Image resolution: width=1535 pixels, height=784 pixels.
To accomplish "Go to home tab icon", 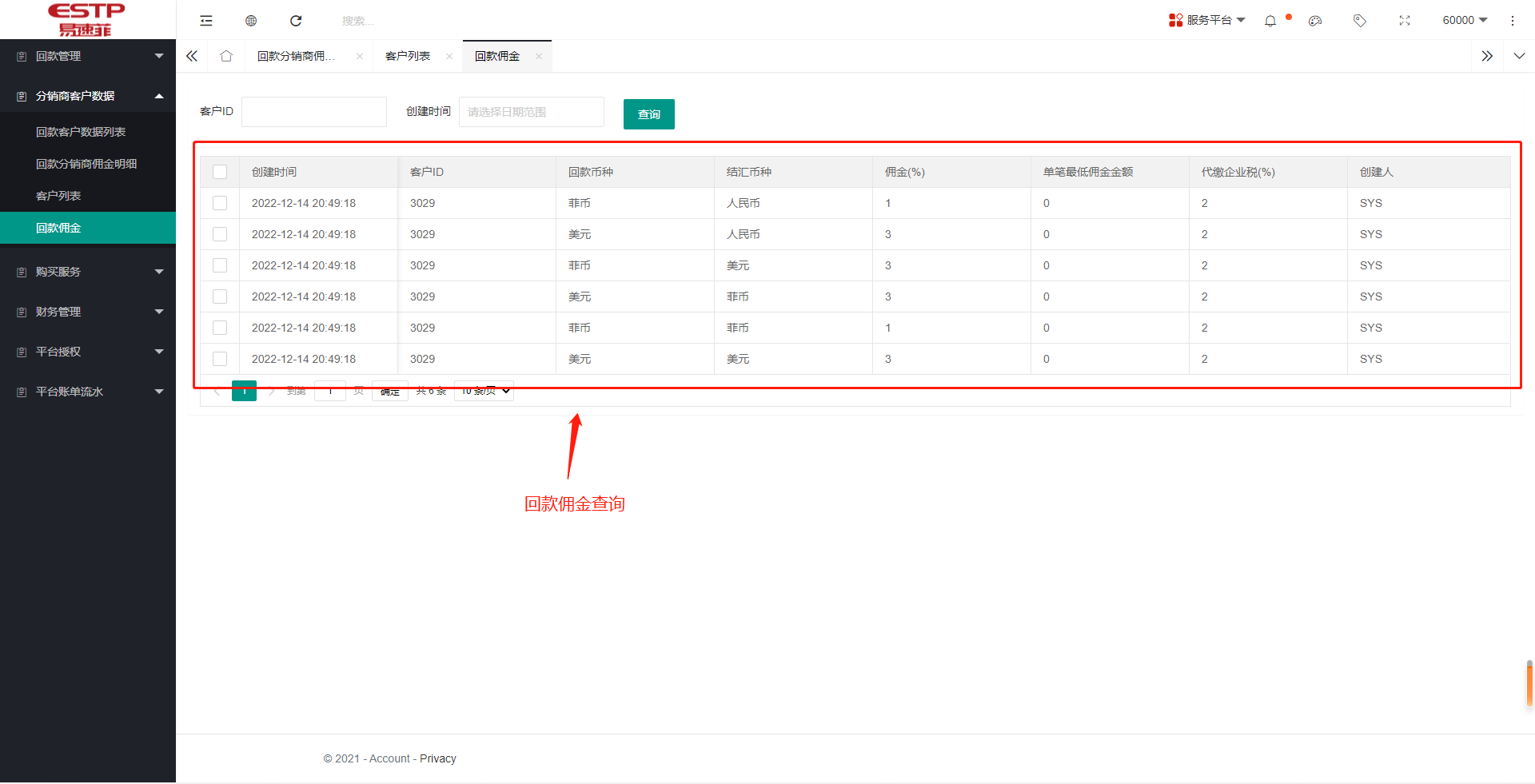I will (226, 56).
